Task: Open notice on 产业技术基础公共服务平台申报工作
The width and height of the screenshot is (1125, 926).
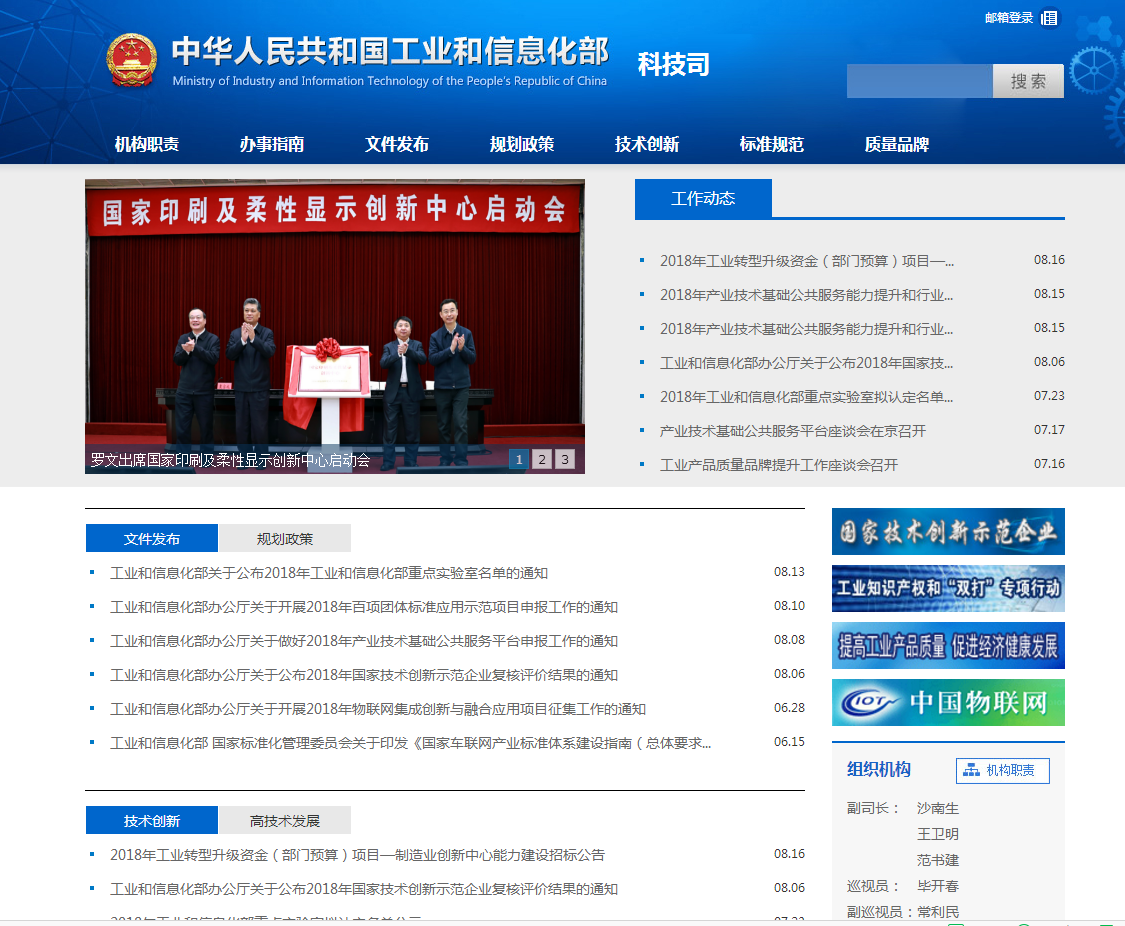Action: tap(364, 641)
